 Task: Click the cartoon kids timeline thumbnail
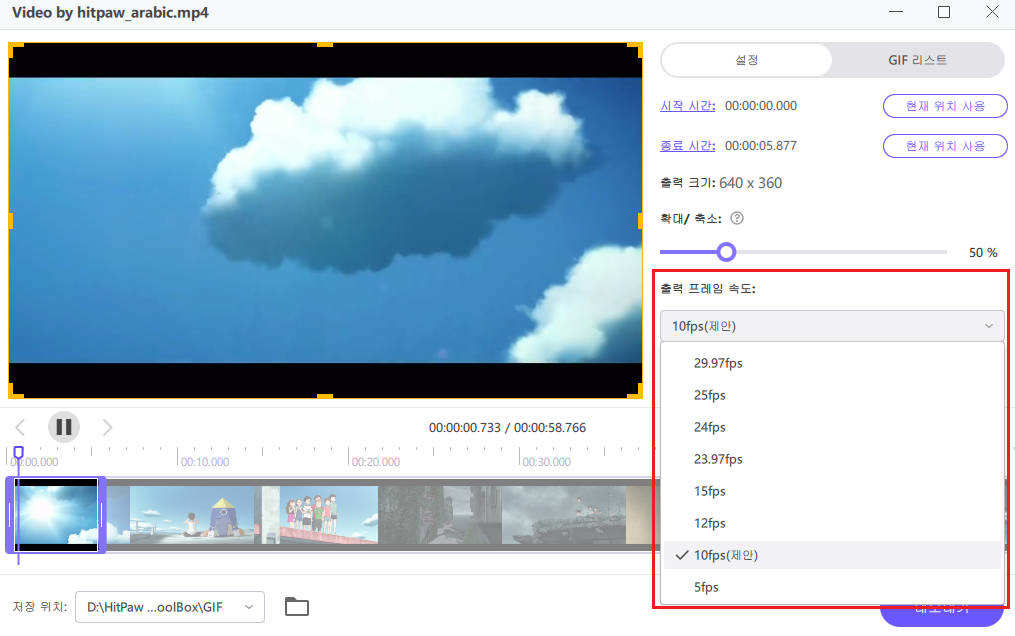click(x=329, y=515)
